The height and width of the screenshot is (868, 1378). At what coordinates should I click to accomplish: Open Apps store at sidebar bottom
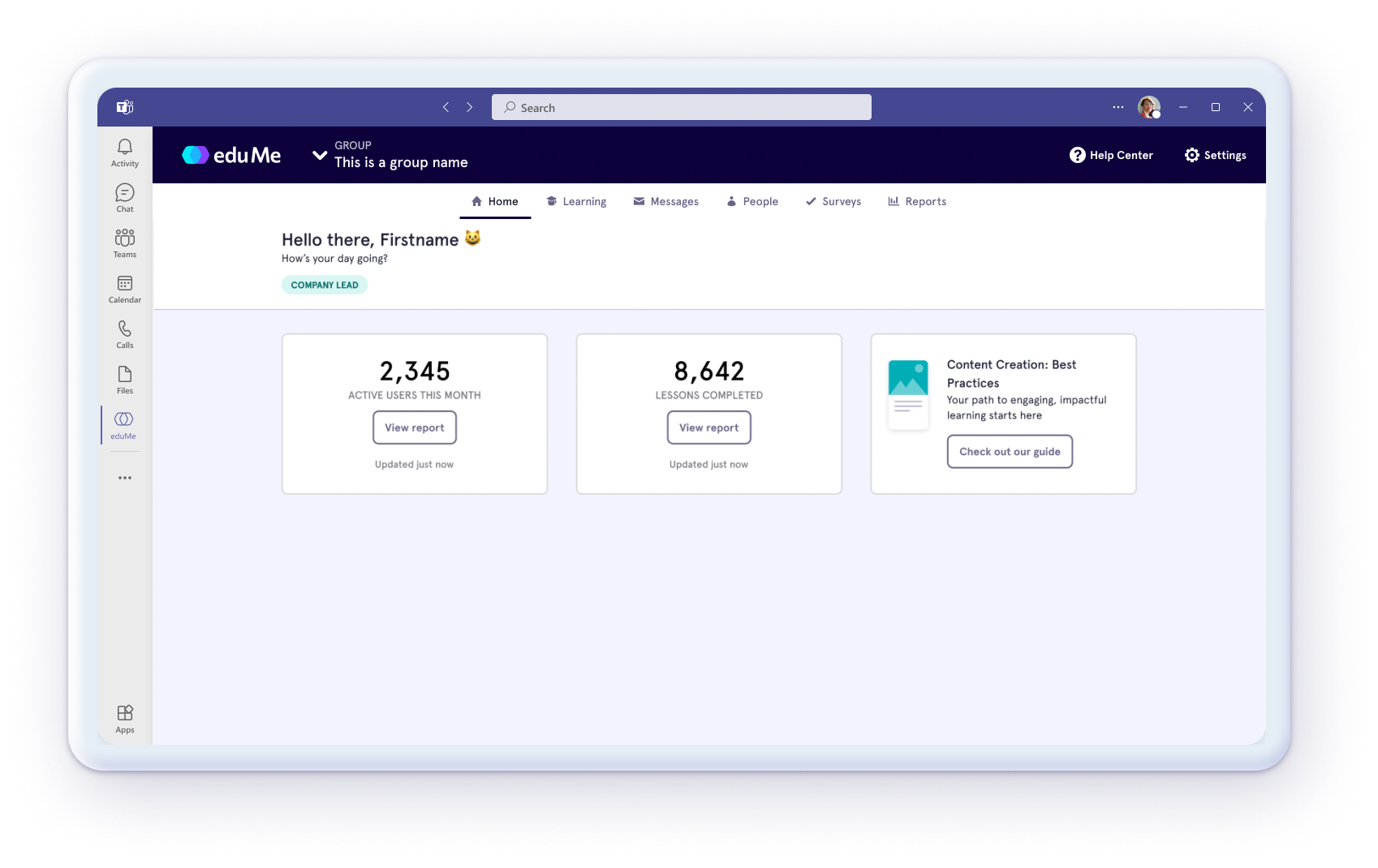125,719
